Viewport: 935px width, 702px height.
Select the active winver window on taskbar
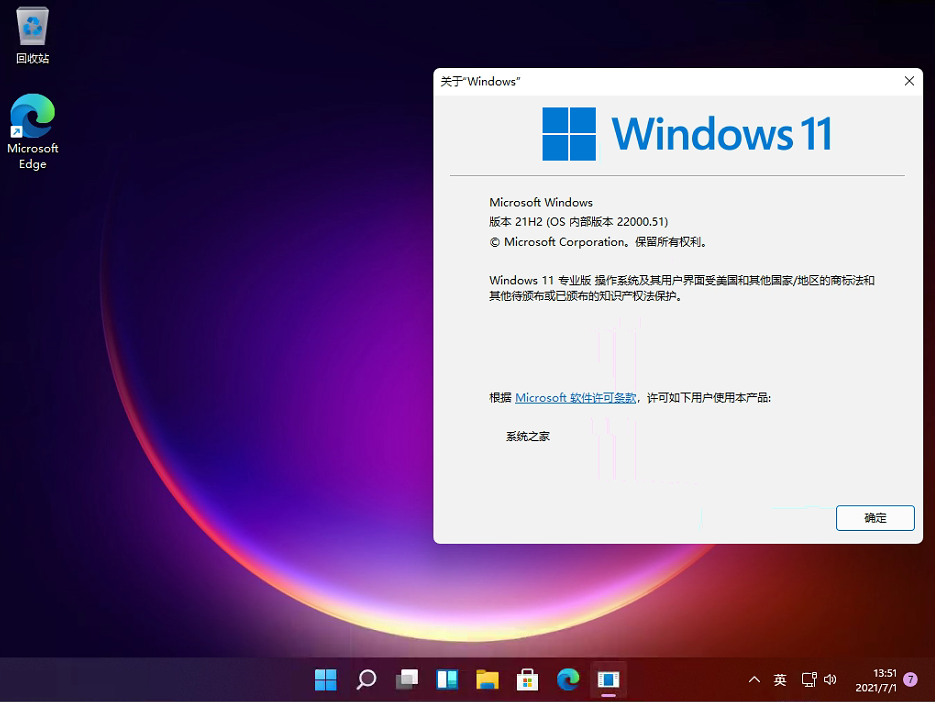point(608,679)
